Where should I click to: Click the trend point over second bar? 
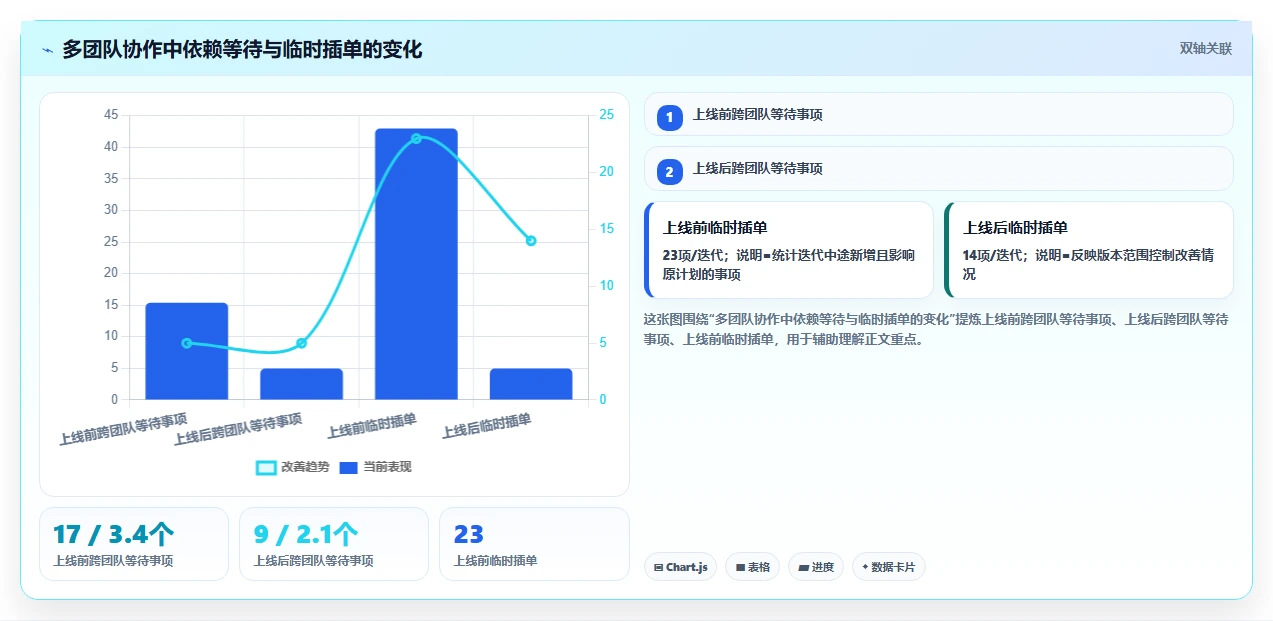pos(301,343)
